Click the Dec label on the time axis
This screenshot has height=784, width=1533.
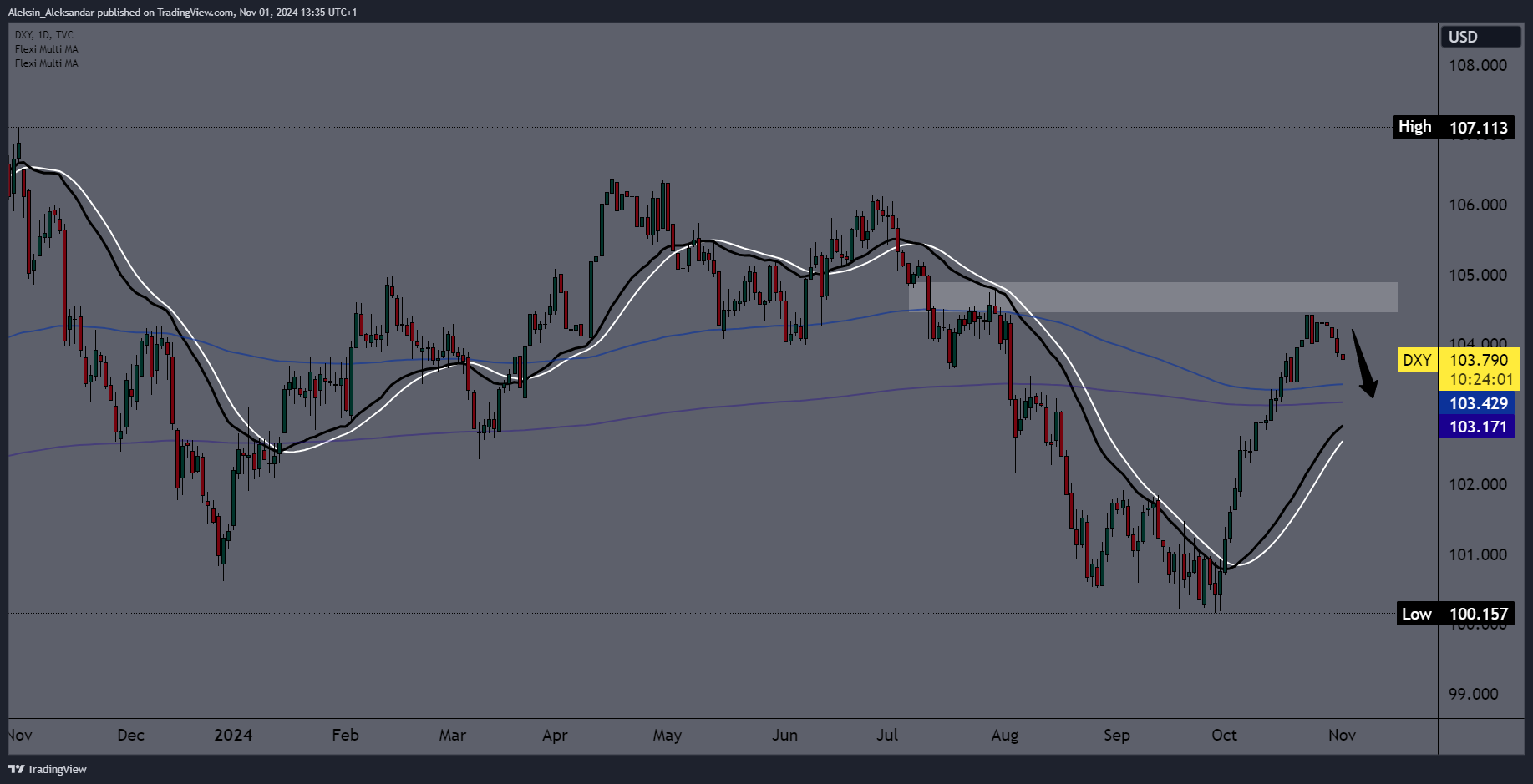[130, 735]
